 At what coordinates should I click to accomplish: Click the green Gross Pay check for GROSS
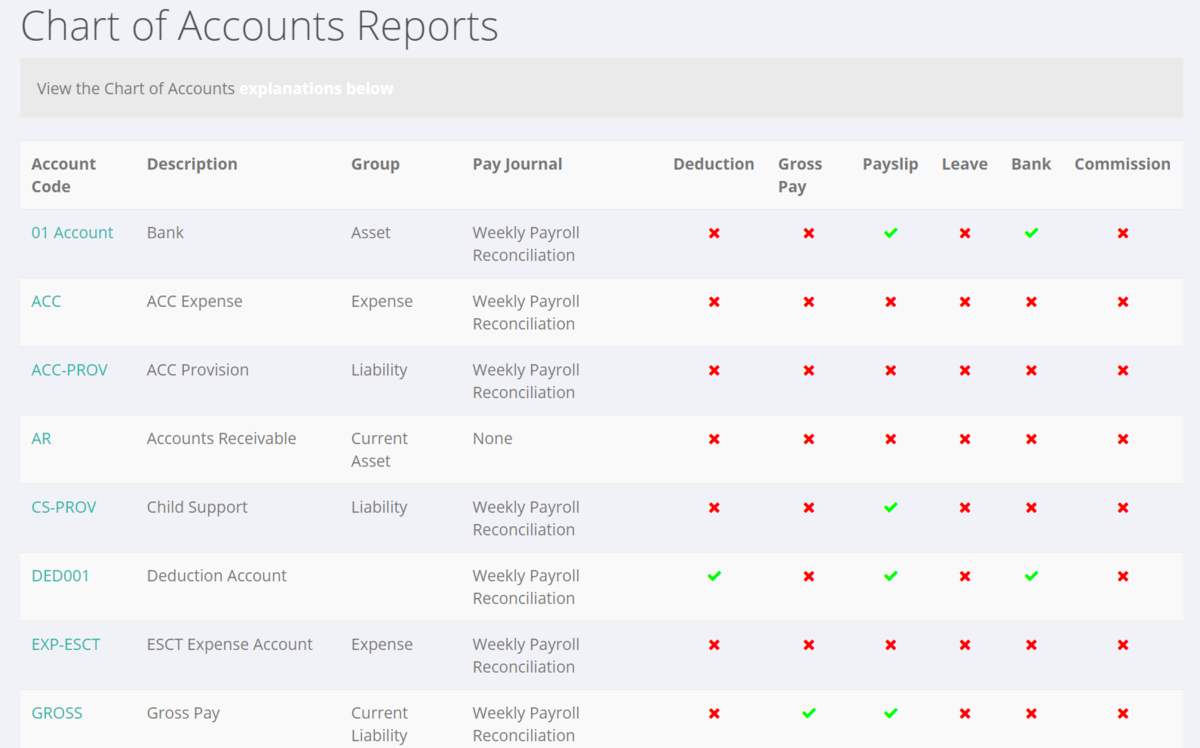click(x=808, y=713)
